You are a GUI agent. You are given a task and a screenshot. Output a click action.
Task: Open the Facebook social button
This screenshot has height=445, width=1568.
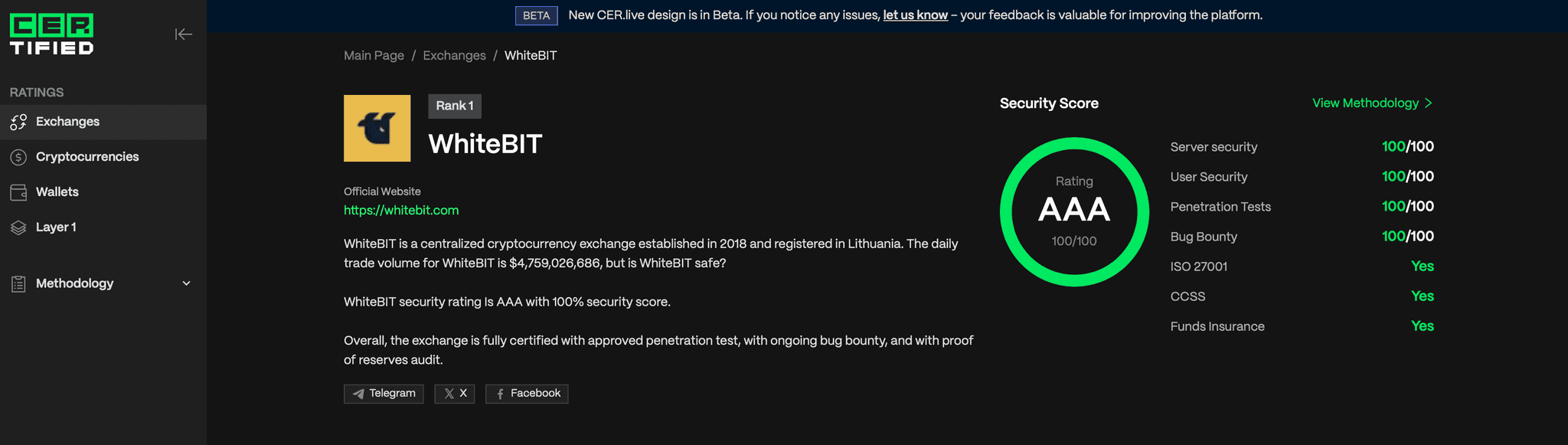[527, 394]
